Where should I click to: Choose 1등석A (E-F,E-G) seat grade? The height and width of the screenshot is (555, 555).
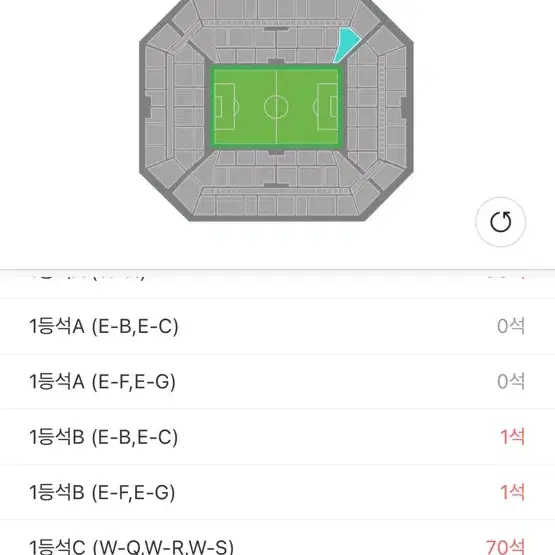pos(278,382)
